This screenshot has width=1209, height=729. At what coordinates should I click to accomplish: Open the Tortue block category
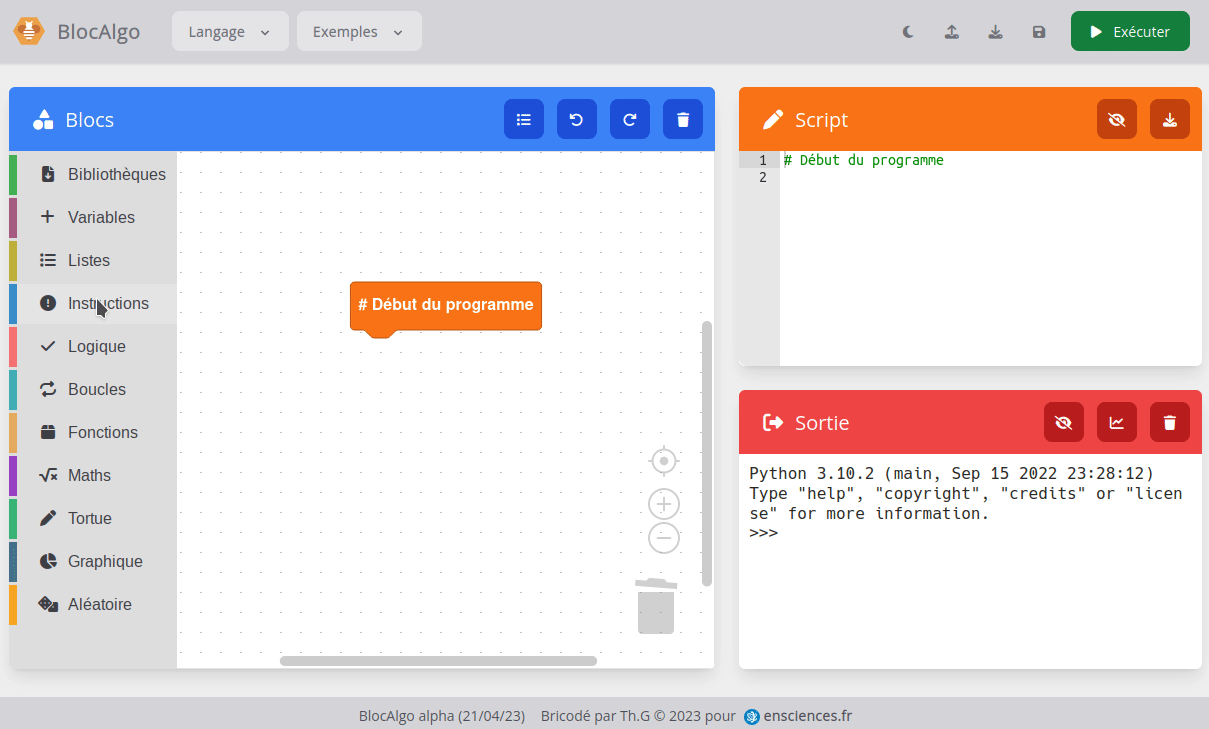pos(89,518)
